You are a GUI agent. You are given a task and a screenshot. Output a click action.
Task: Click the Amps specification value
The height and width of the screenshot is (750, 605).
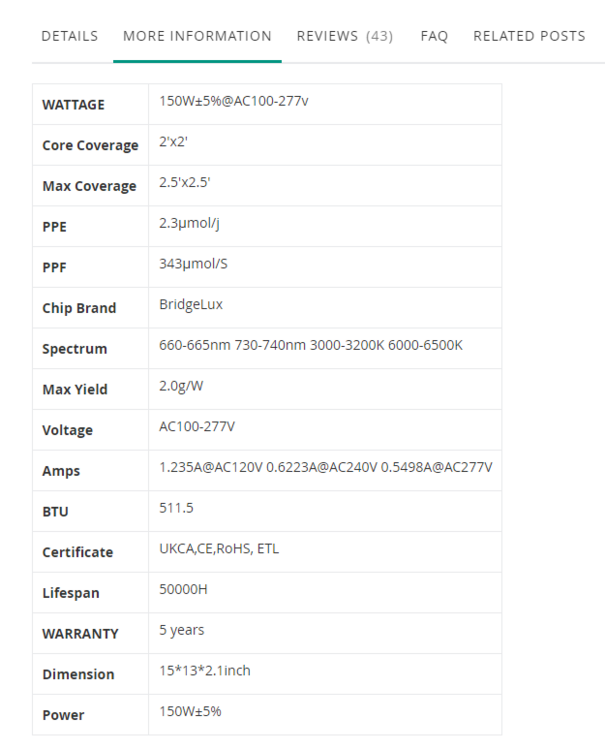click(x=326, y=467)
